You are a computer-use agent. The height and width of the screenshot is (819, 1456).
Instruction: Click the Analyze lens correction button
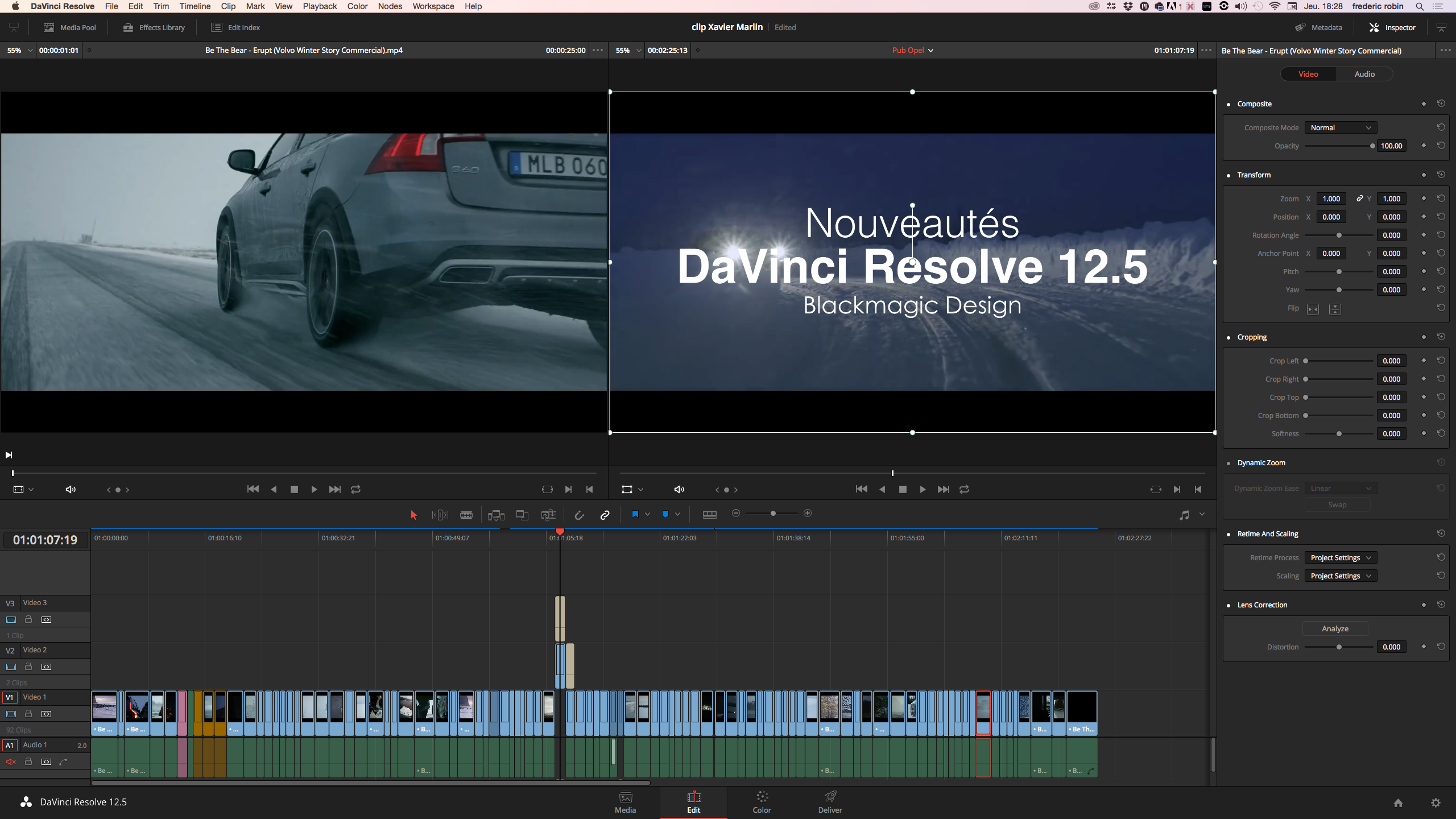(1335, 628)
